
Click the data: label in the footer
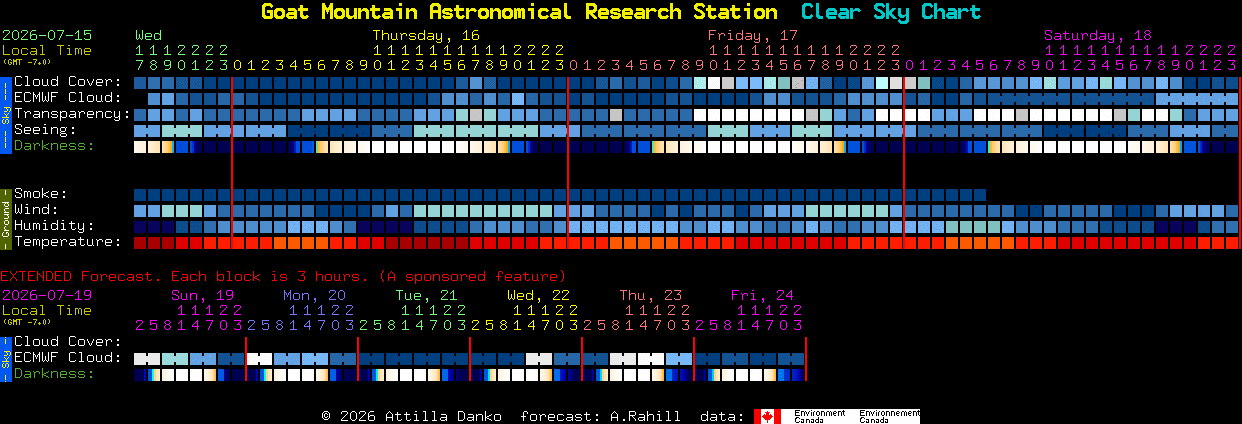[x=721, y=416]
